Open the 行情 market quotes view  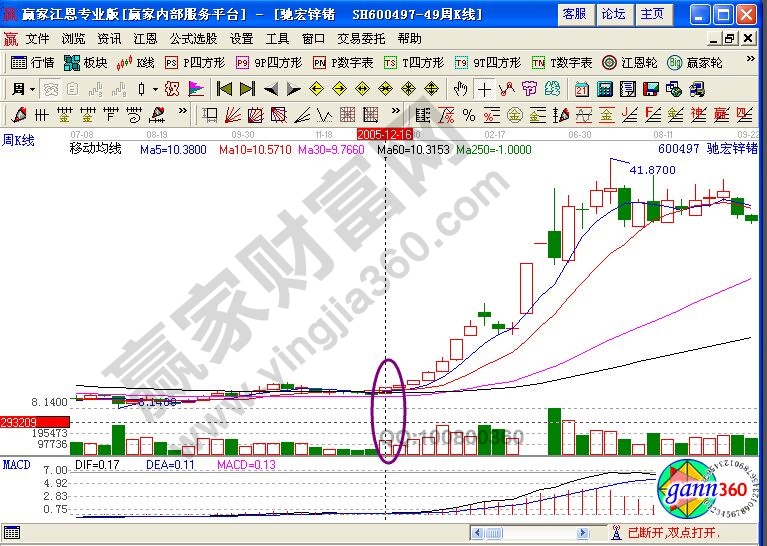pos(32,63)
